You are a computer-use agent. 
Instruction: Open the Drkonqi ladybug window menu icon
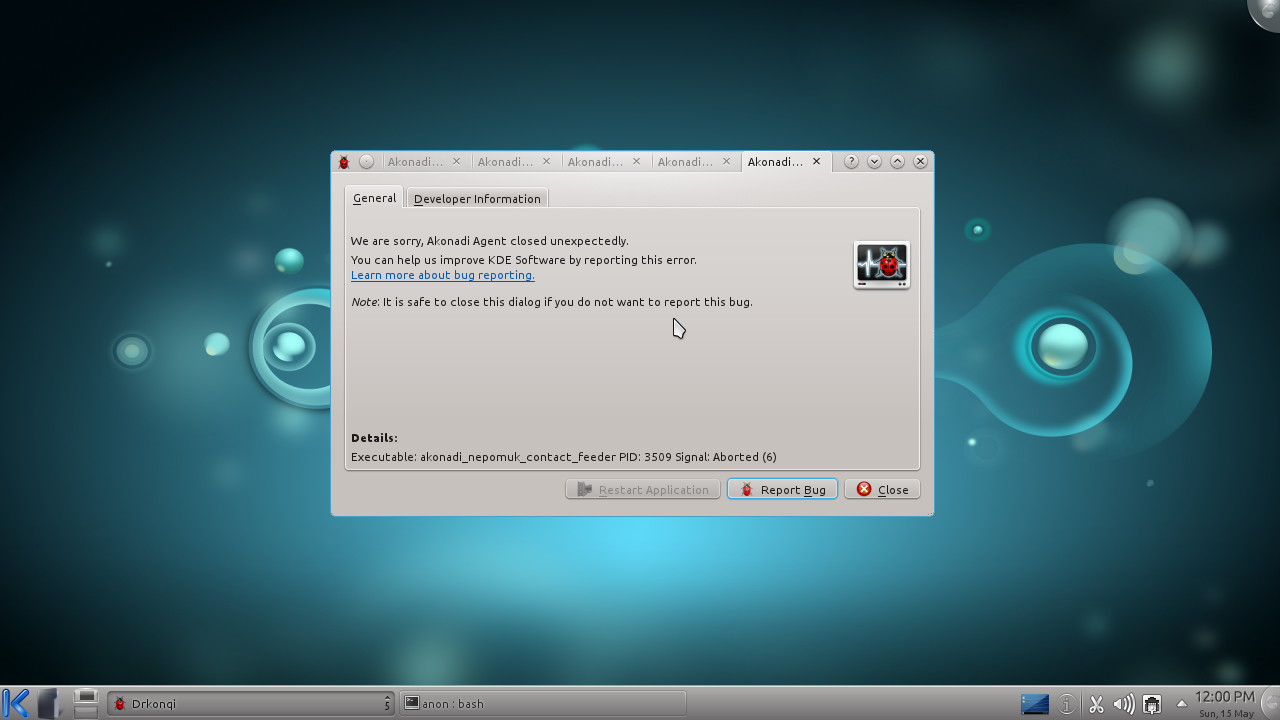[x=344, y=162]
